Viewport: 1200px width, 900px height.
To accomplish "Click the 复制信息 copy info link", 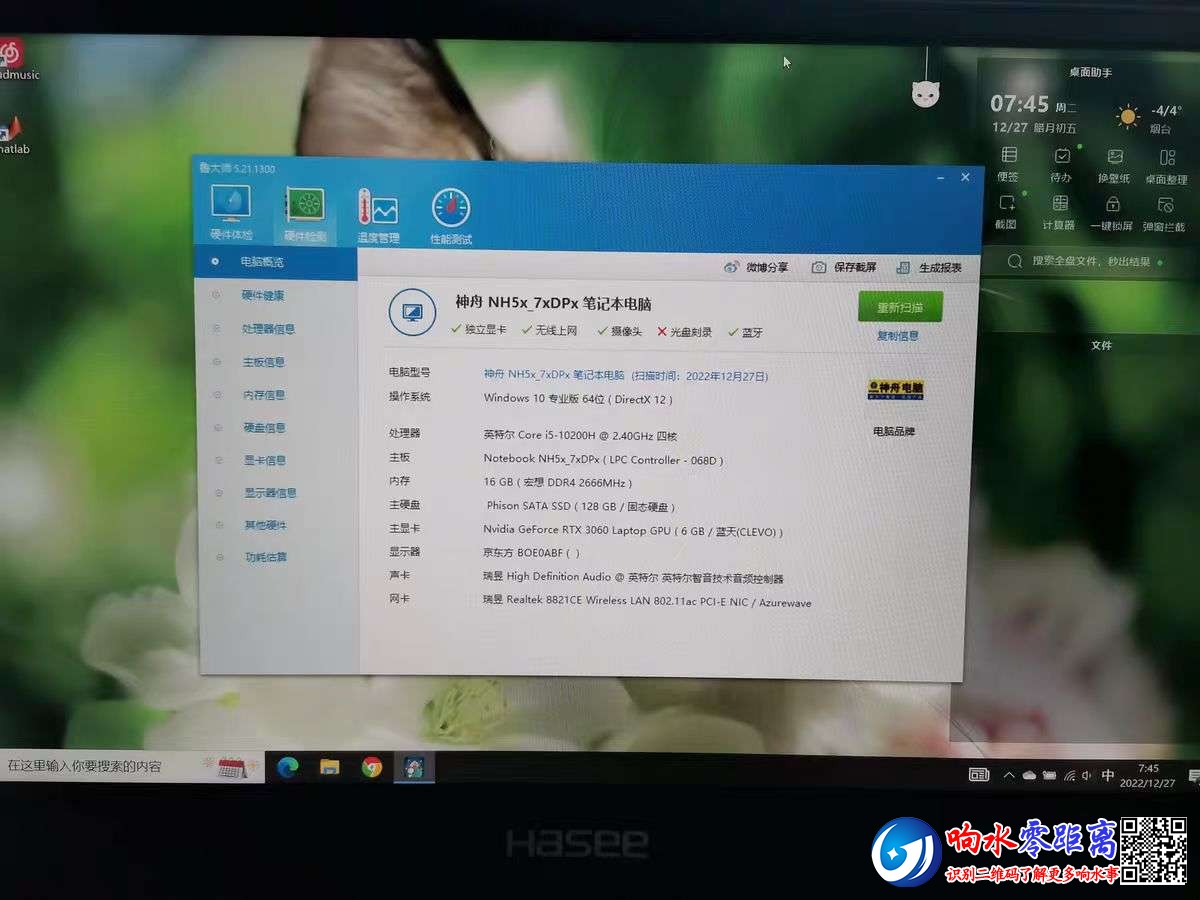I will pos(898,336).
